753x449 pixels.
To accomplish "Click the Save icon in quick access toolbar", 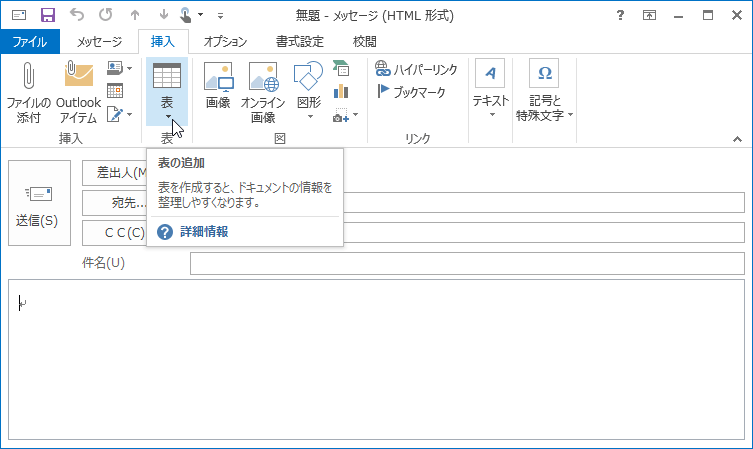I will tap(48, 15).
